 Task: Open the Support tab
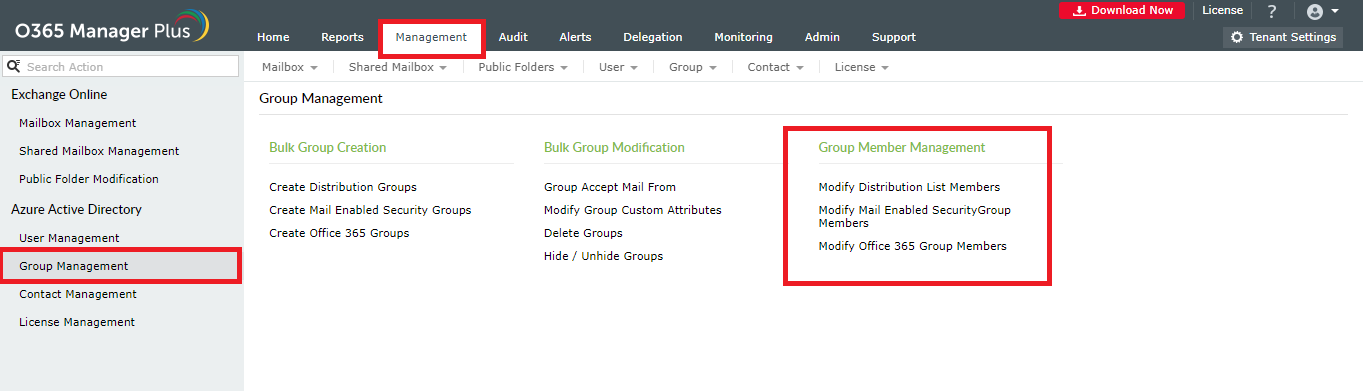(x=893, y=37)
